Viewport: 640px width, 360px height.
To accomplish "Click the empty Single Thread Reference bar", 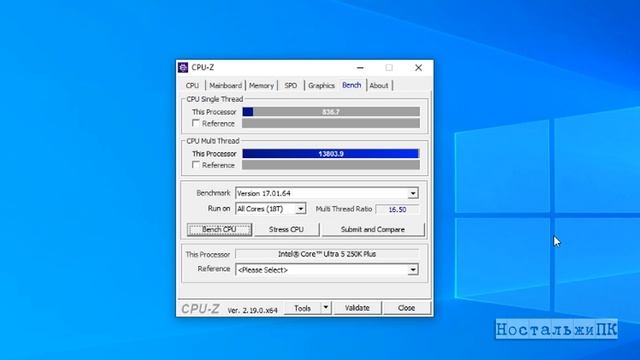I will [x=331, y=123].
